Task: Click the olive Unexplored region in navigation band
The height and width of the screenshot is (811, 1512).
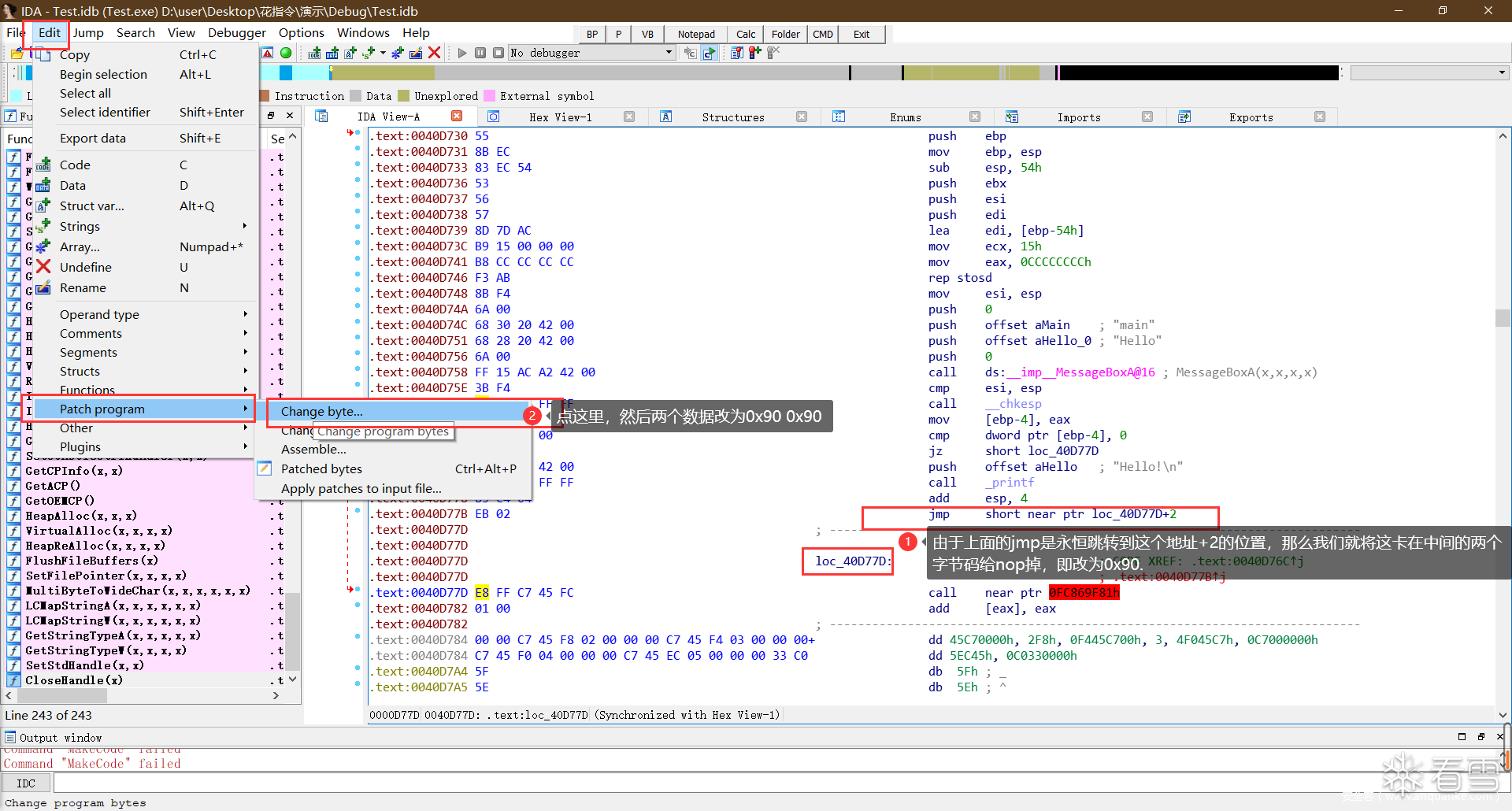Action: 383,73
